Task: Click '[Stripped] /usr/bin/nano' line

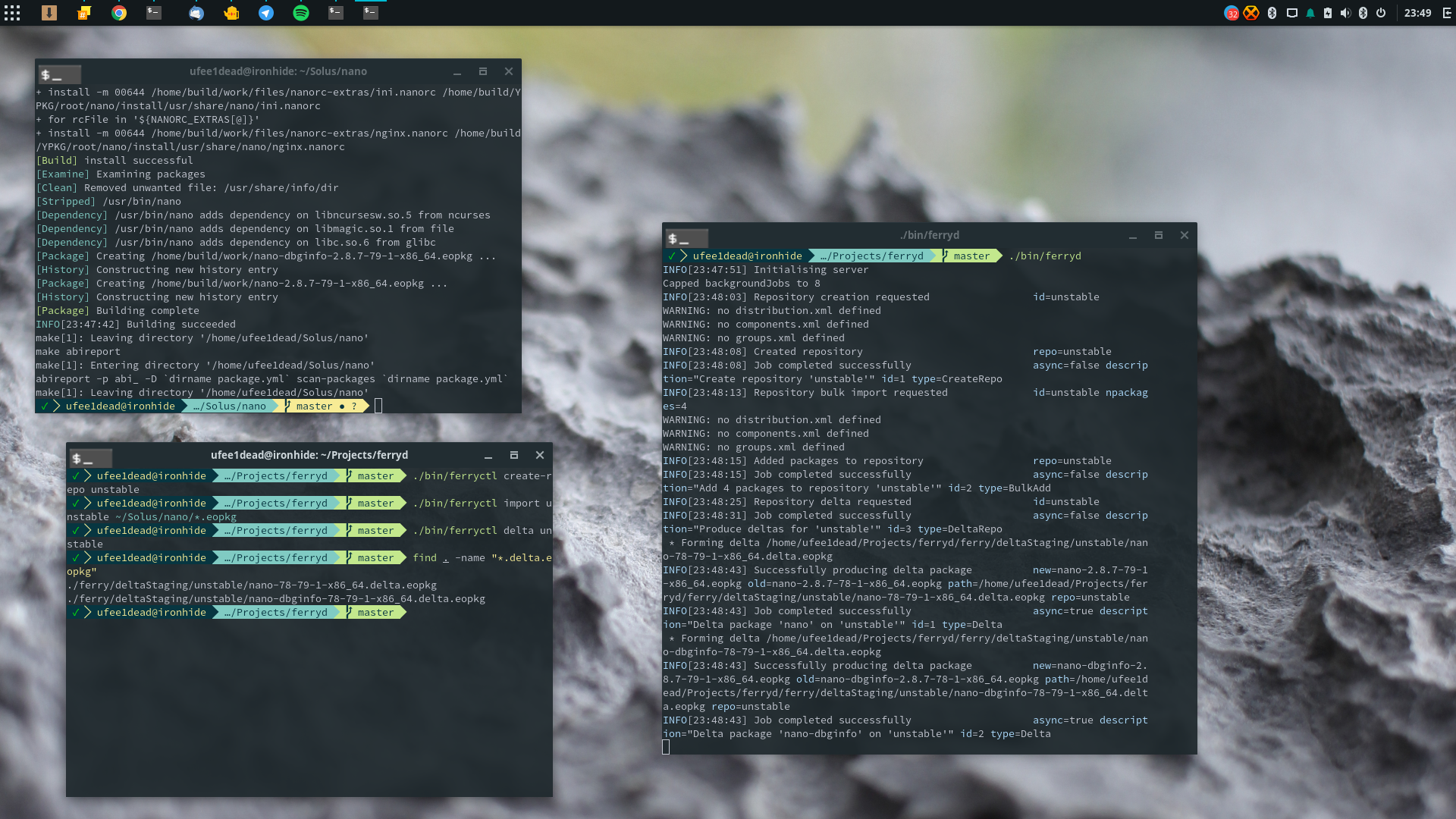Action: coord(108,201)
